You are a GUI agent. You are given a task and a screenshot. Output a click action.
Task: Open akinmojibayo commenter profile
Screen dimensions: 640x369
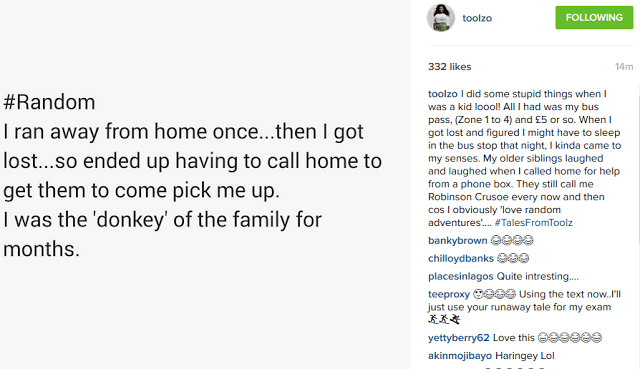point(460,356)
